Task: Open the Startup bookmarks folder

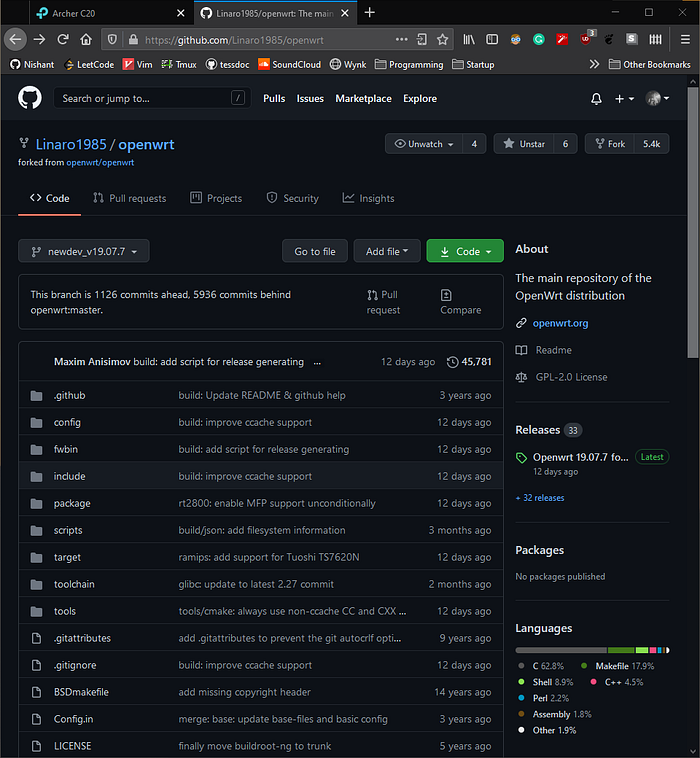Action: tap(473, 64)
